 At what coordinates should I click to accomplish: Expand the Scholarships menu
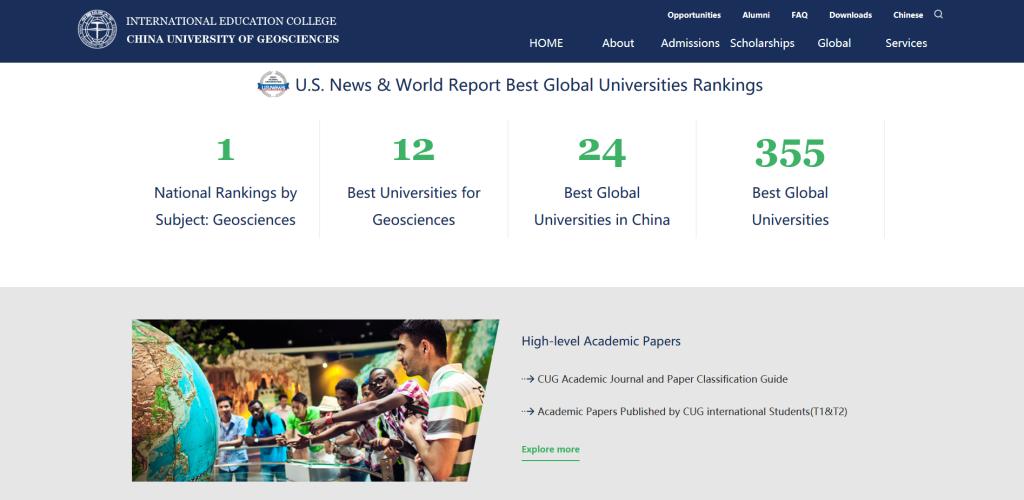click(762, 43)
